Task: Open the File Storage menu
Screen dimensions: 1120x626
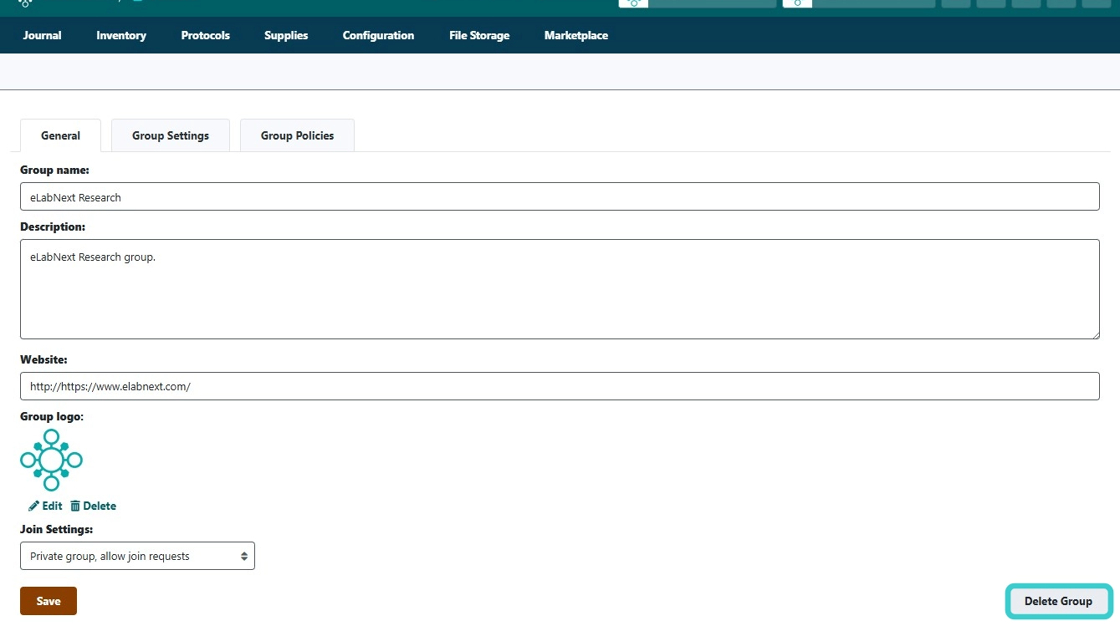Action: pos(479,35)
